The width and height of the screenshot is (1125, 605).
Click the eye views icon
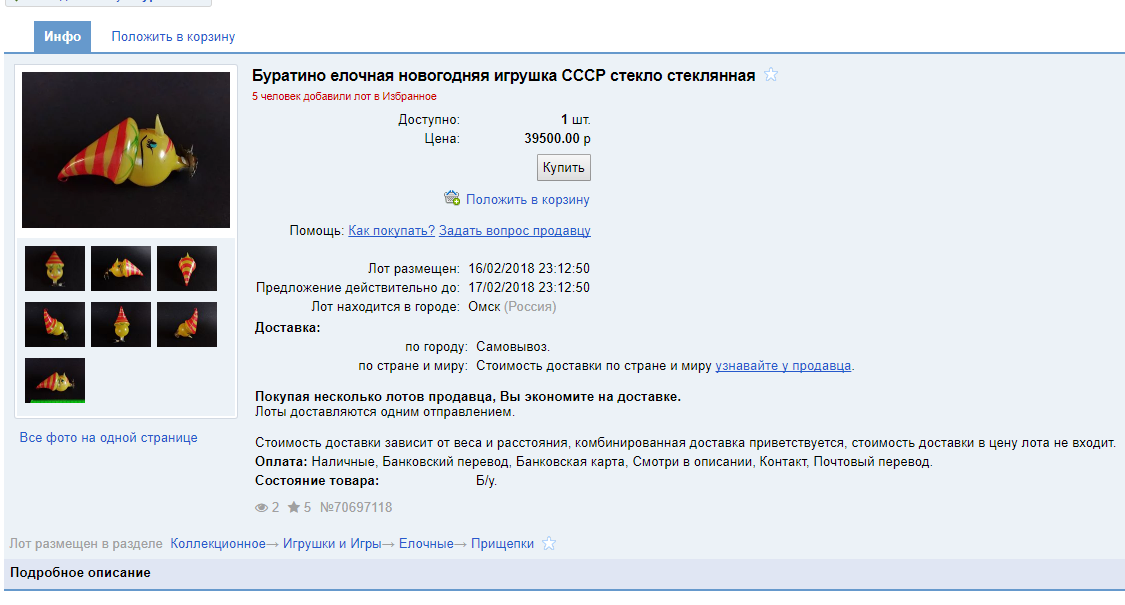[x=261, y=507]
